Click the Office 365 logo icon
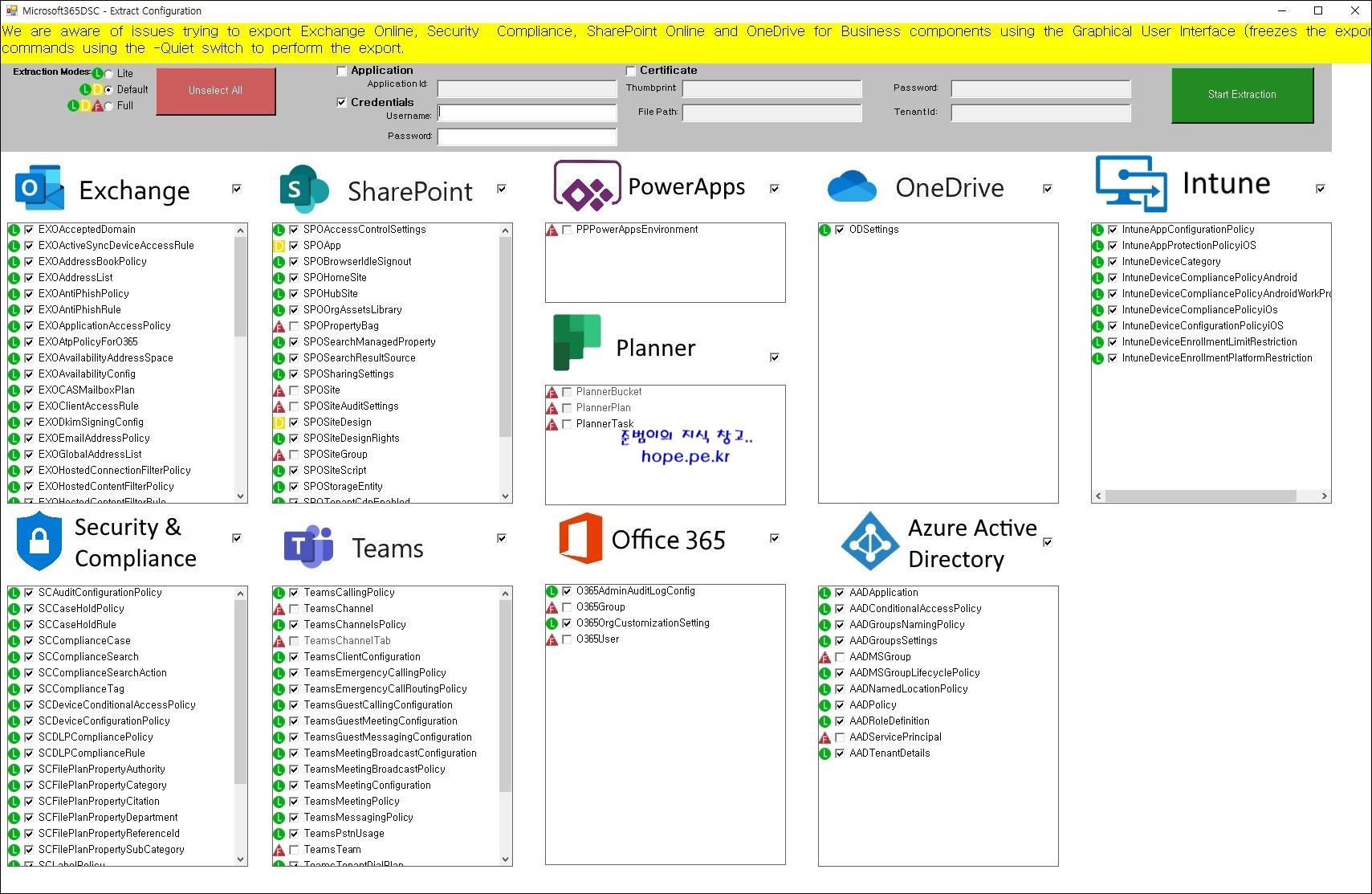 (580, 537)
